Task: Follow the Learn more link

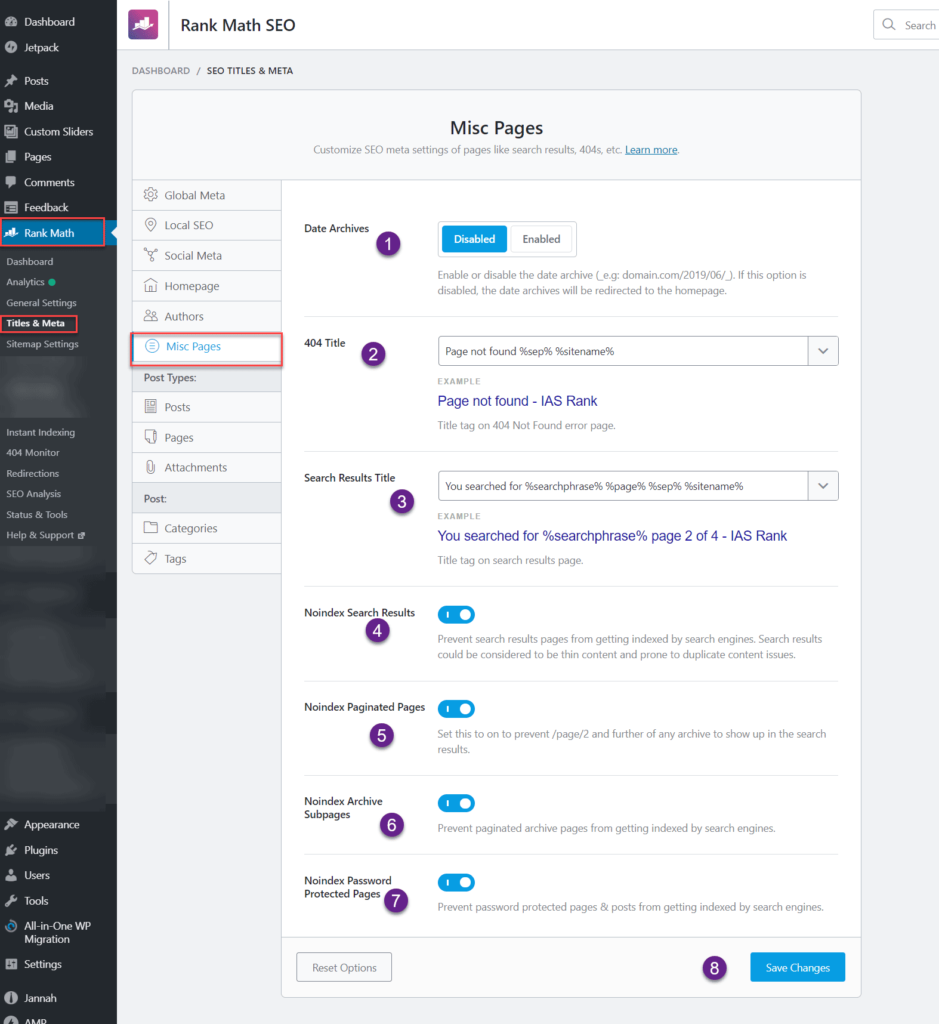Action: [651, 150]
